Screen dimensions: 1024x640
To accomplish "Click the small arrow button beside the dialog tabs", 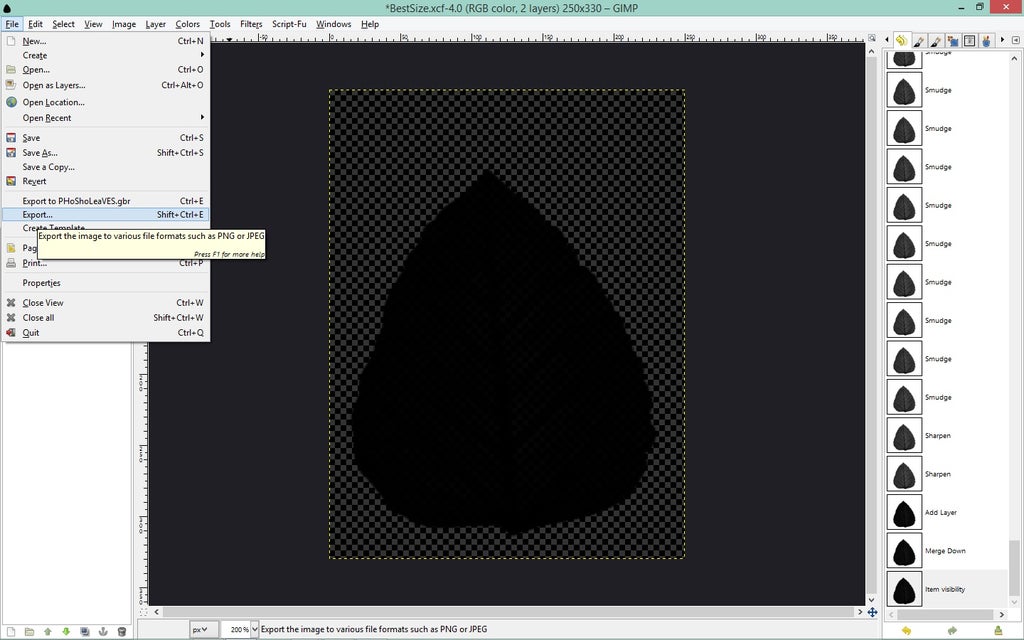I will coord(1002,40).
